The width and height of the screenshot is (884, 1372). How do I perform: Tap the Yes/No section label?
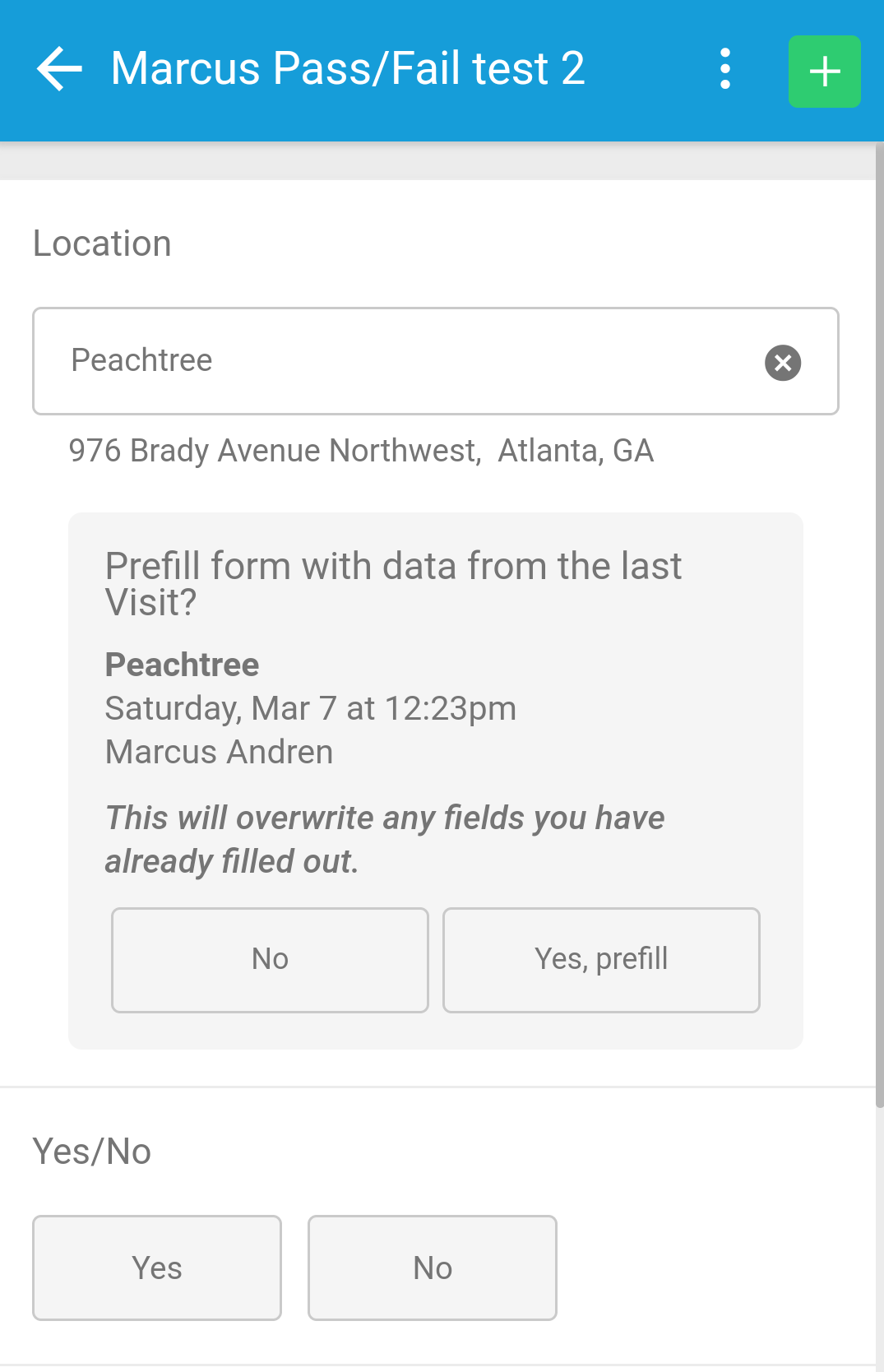click(x=92, y=1152)
